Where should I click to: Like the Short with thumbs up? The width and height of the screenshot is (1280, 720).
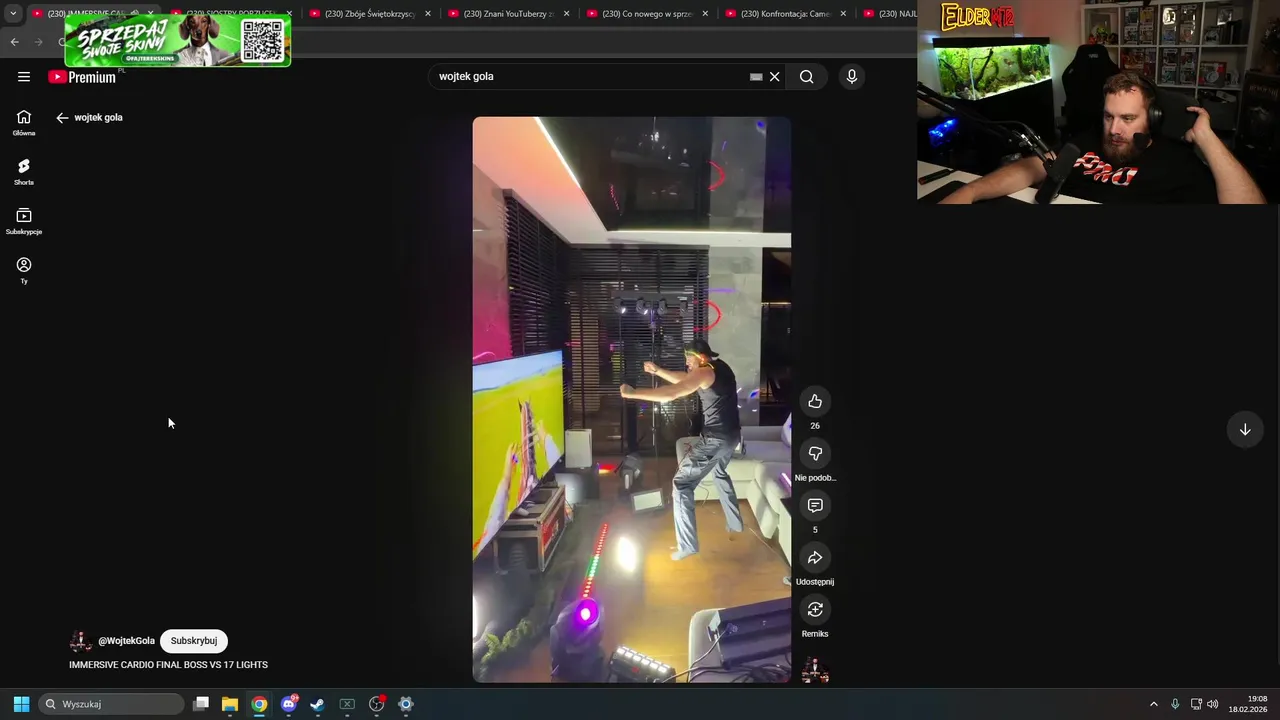(815, 401)
